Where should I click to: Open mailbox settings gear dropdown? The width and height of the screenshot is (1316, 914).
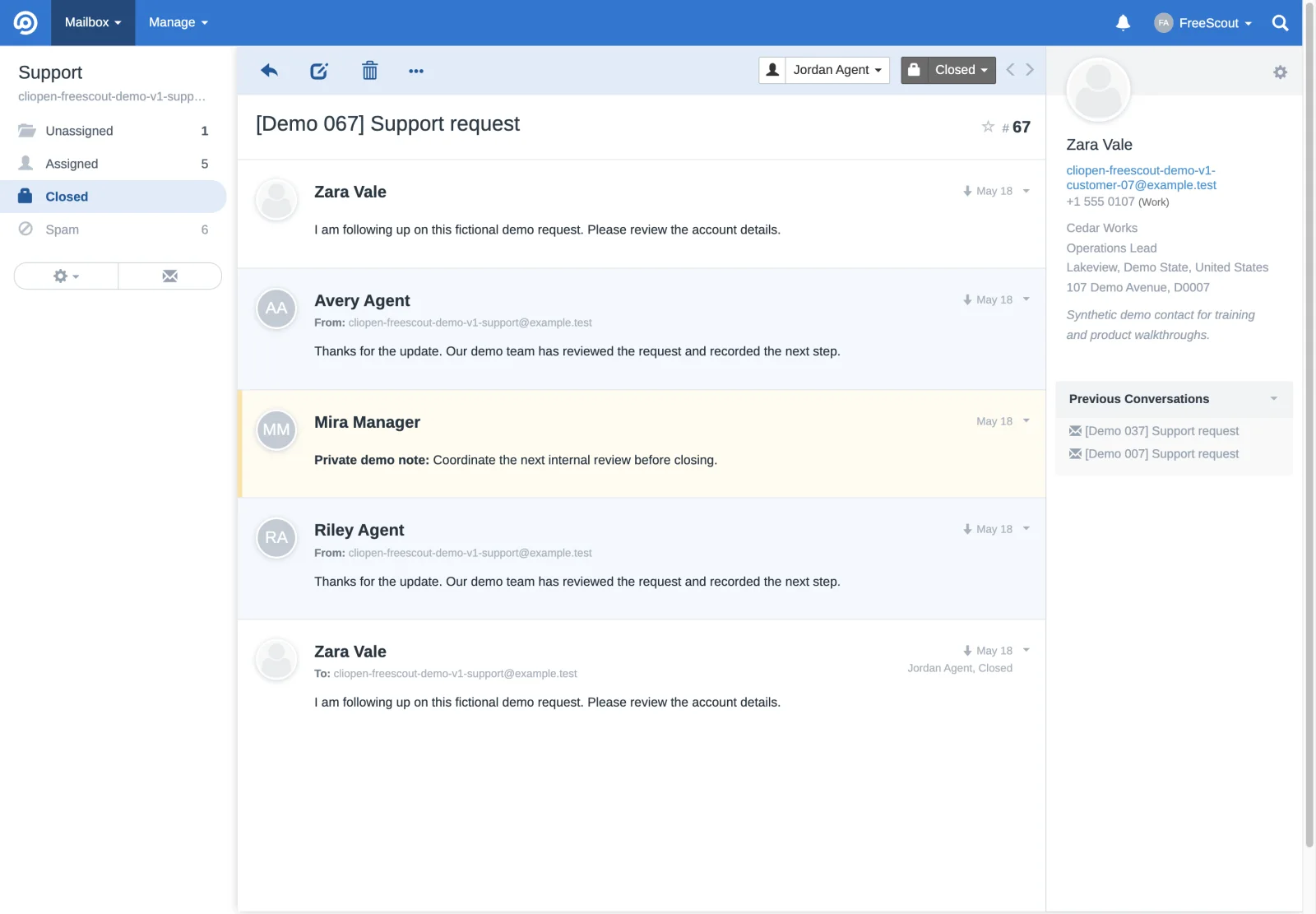coord(66,276)
